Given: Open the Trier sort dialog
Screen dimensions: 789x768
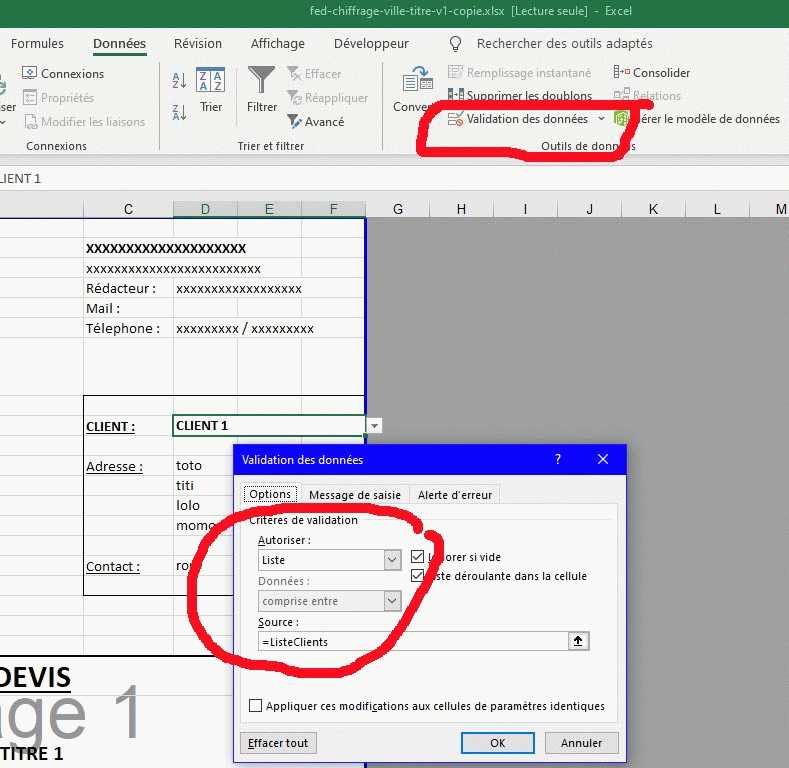Looking at the screenshot, I should tap(210, 90).
